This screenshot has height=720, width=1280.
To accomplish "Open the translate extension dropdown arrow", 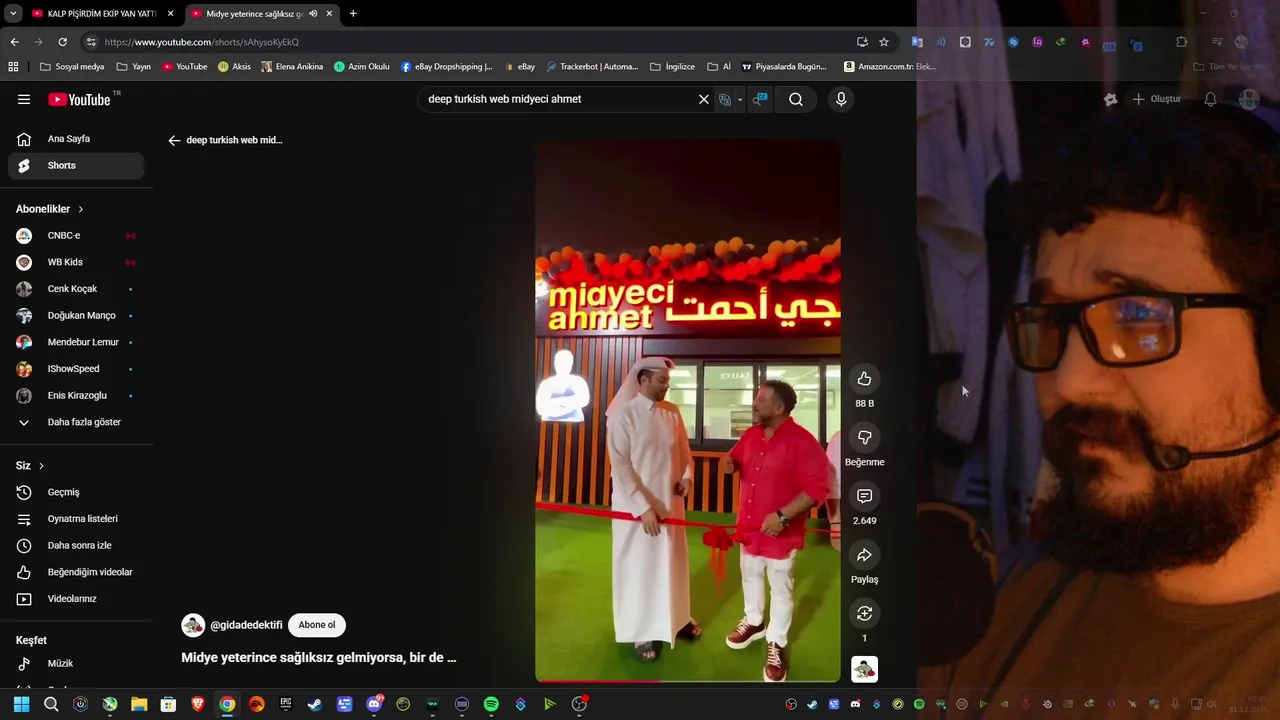I will click(x=740, y=100).
